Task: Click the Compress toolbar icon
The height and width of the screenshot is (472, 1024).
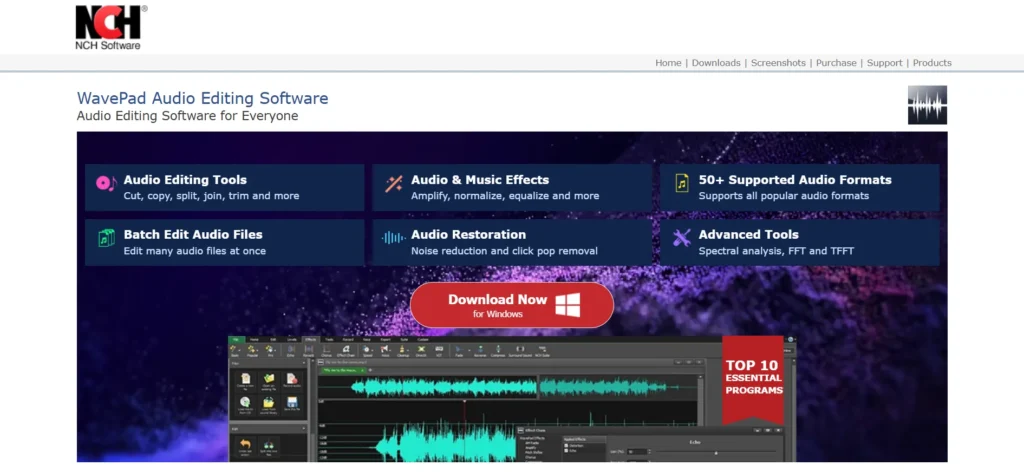Action: 498,349
